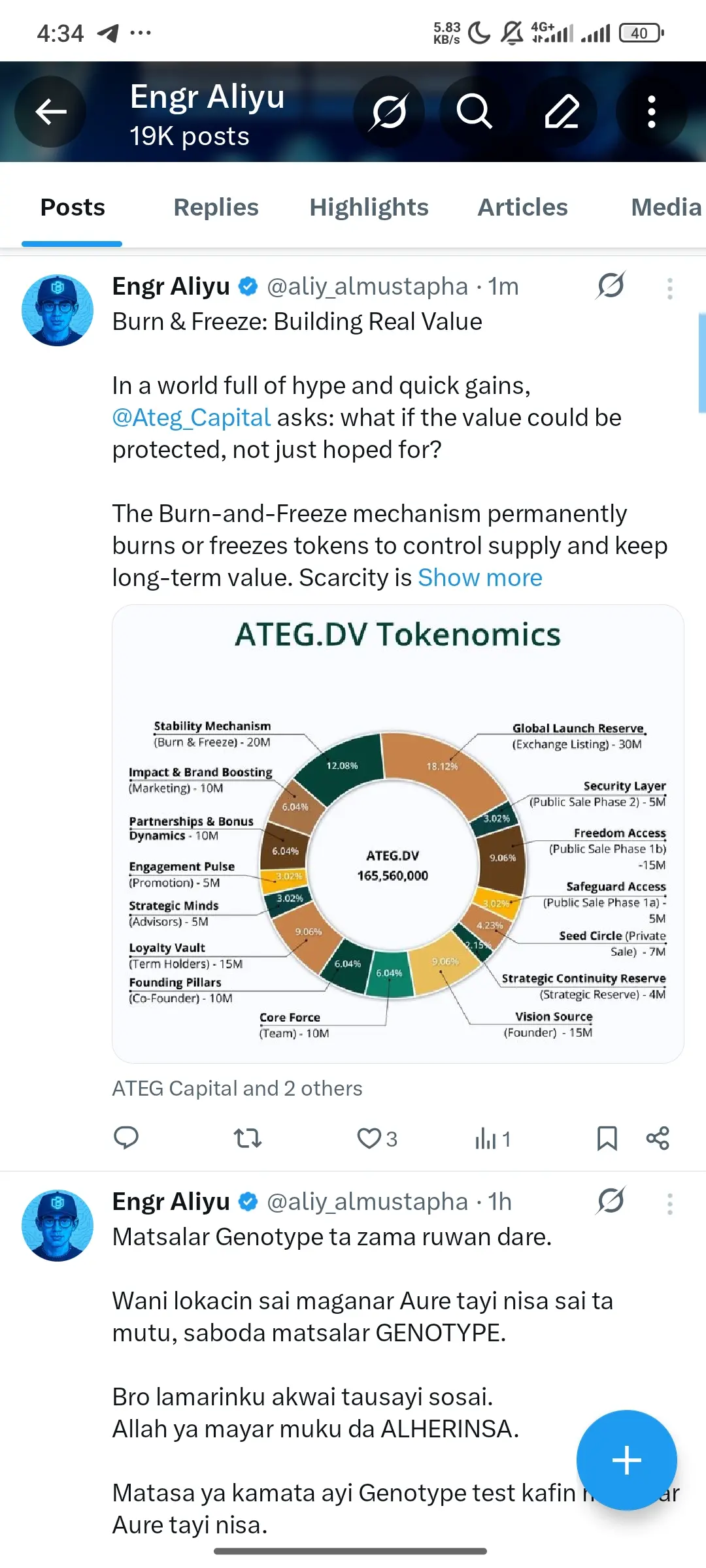Expand post text with Show more
The height and width of the screenshot is (1568, 706).
click(x=480, y=578)
